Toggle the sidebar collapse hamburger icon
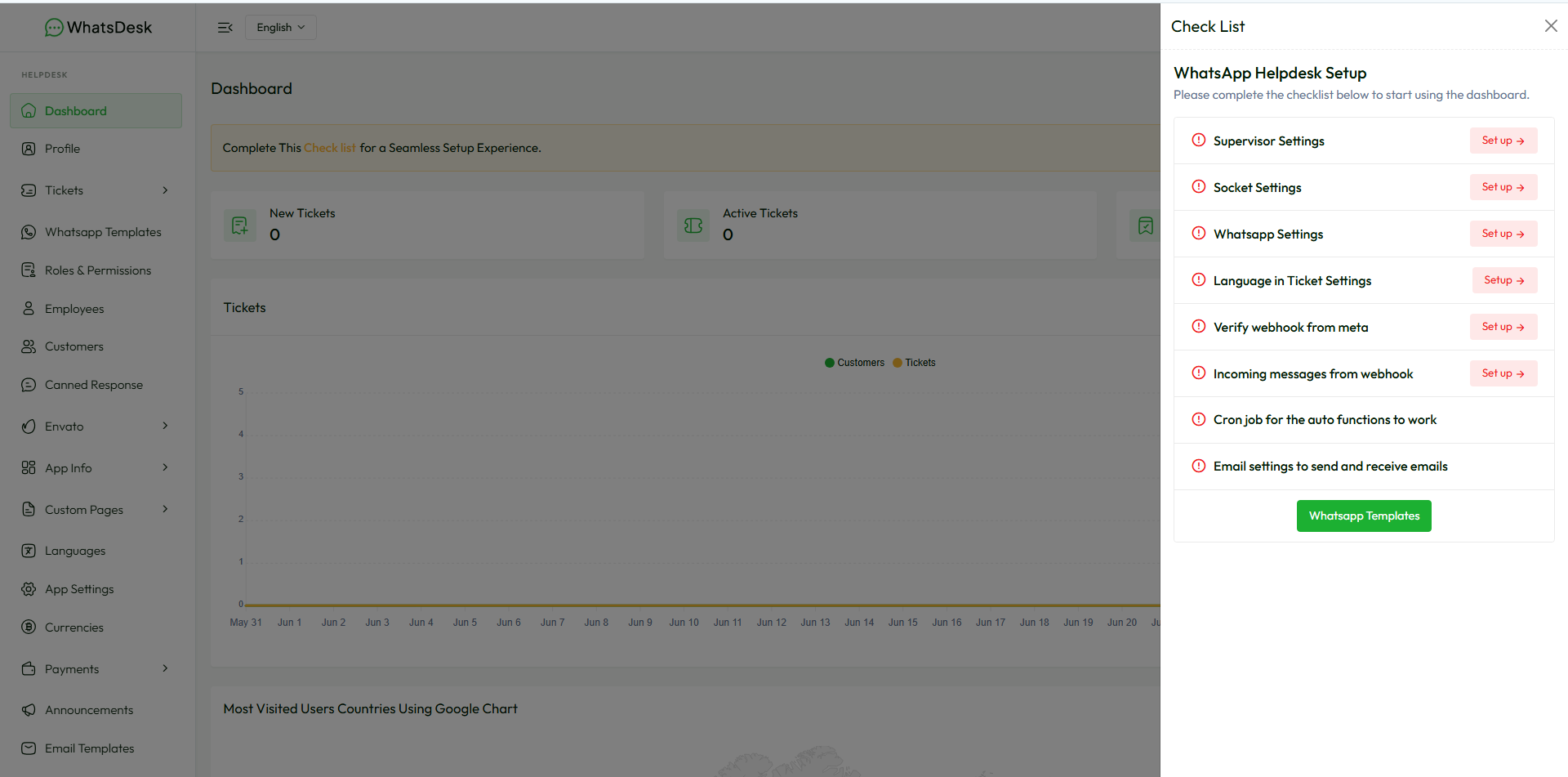Screen dimensions: 1568x777 (x=225, y=28)
